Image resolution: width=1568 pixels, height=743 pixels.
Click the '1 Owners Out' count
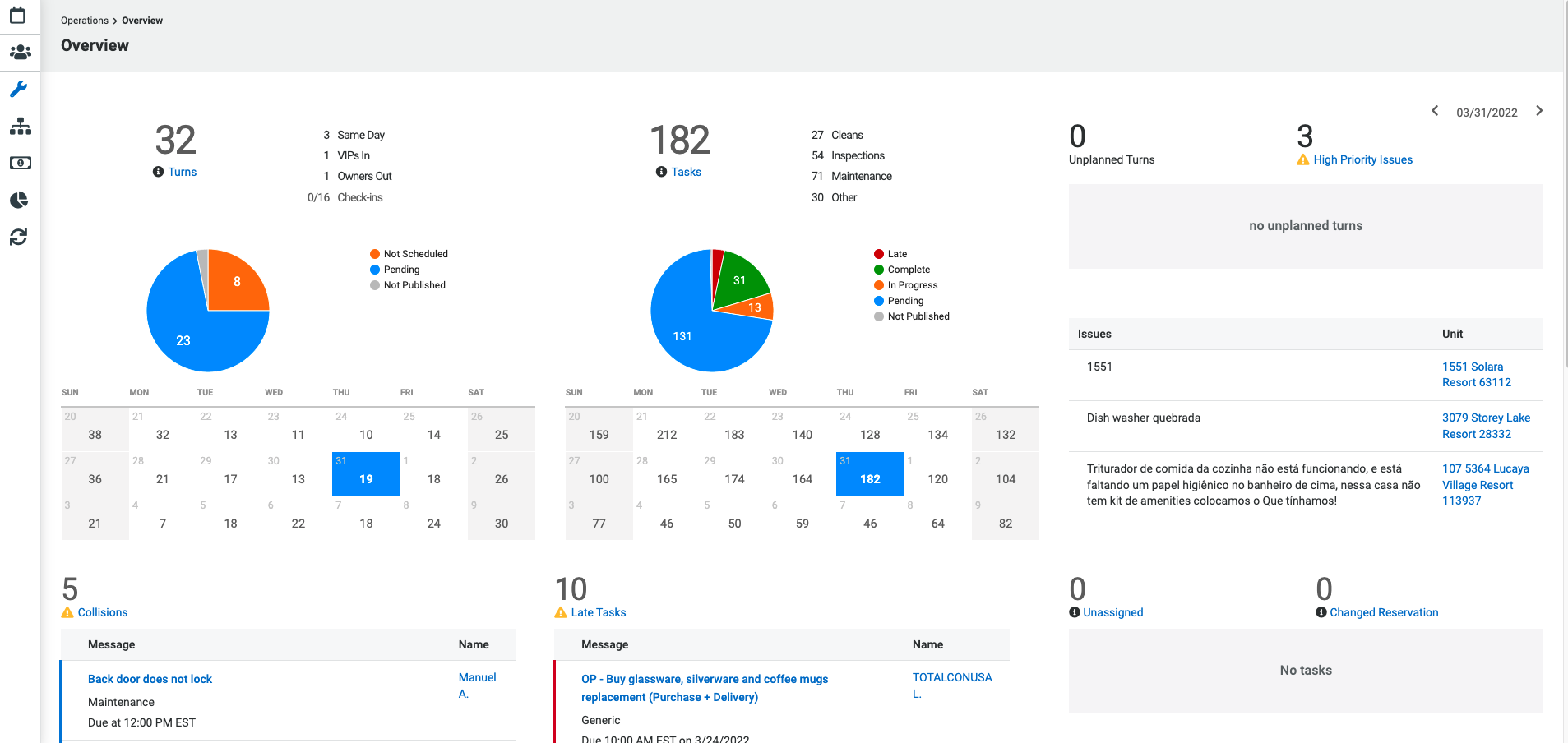[x=358, y=176]
